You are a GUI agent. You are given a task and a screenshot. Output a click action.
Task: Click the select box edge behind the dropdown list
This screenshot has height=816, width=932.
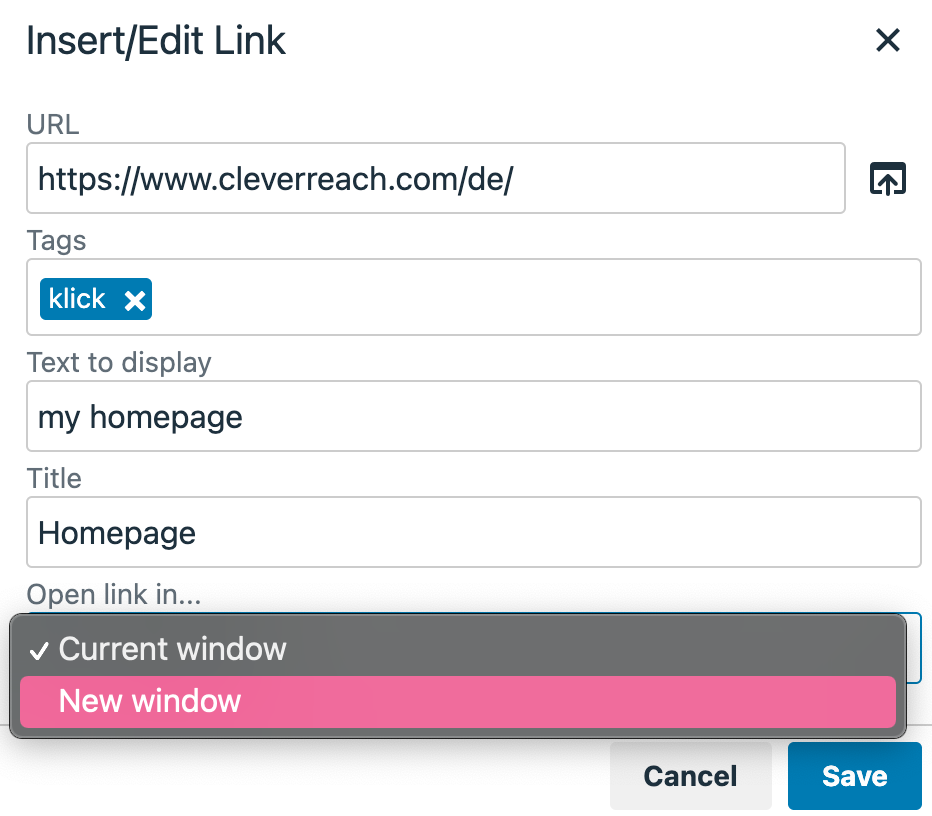click(x=914, y=648)
